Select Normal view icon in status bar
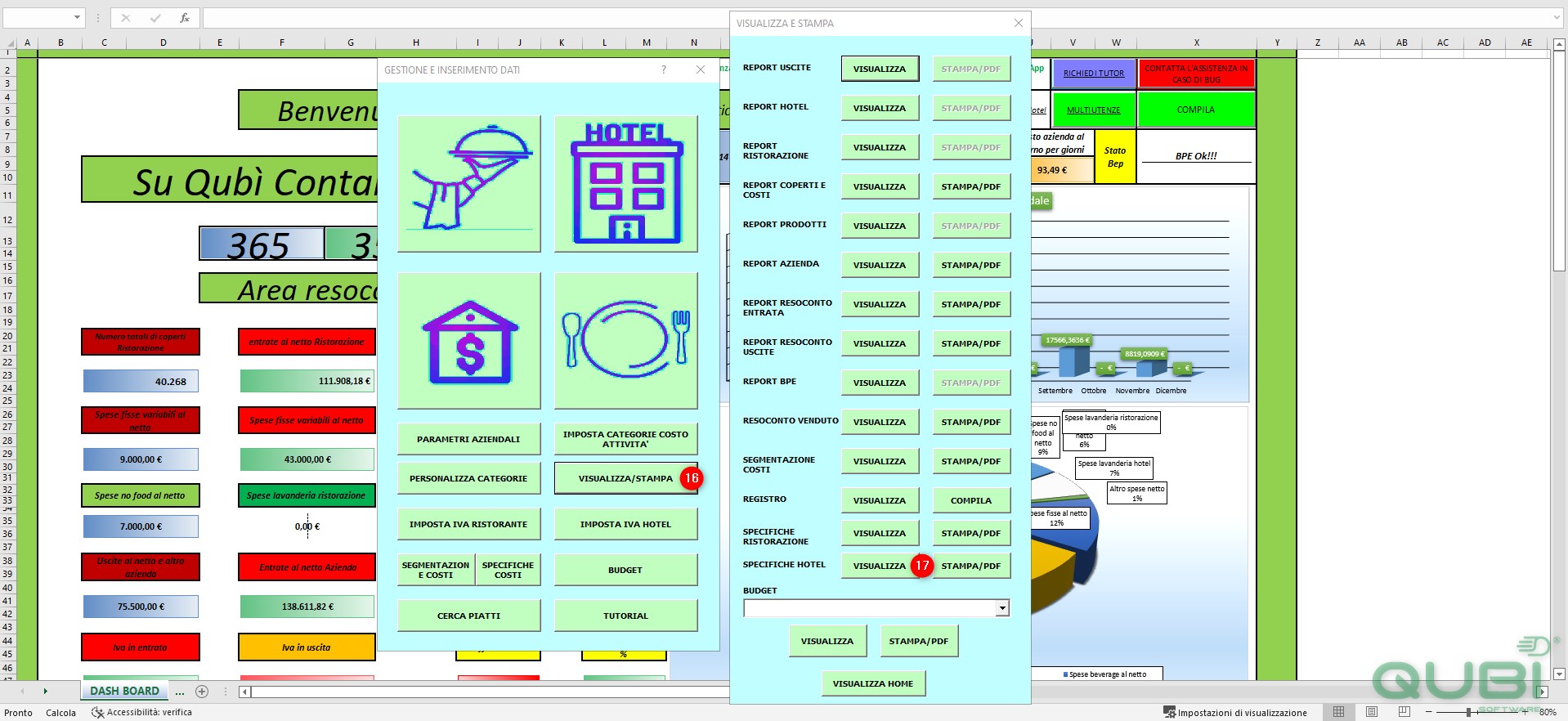The height and width of the screenshot is (721, 1568). pyautogui.click(x=1338, y=712)
